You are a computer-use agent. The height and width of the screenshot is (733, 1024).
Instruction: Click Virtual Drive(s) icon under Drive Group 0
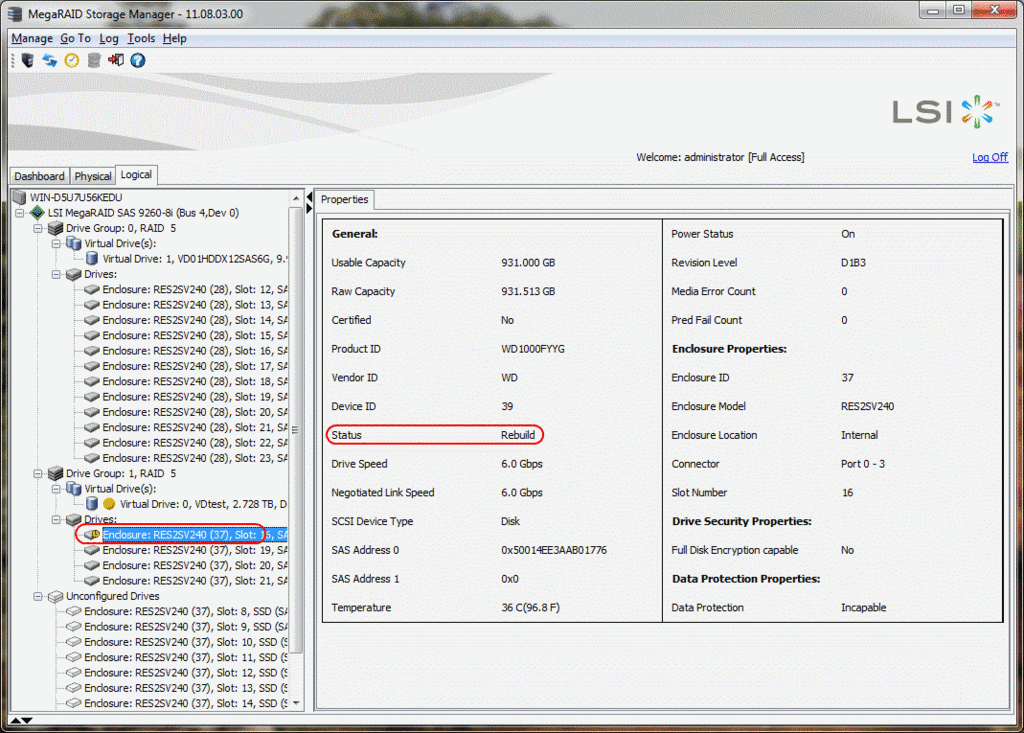click(x=74, y=244)
